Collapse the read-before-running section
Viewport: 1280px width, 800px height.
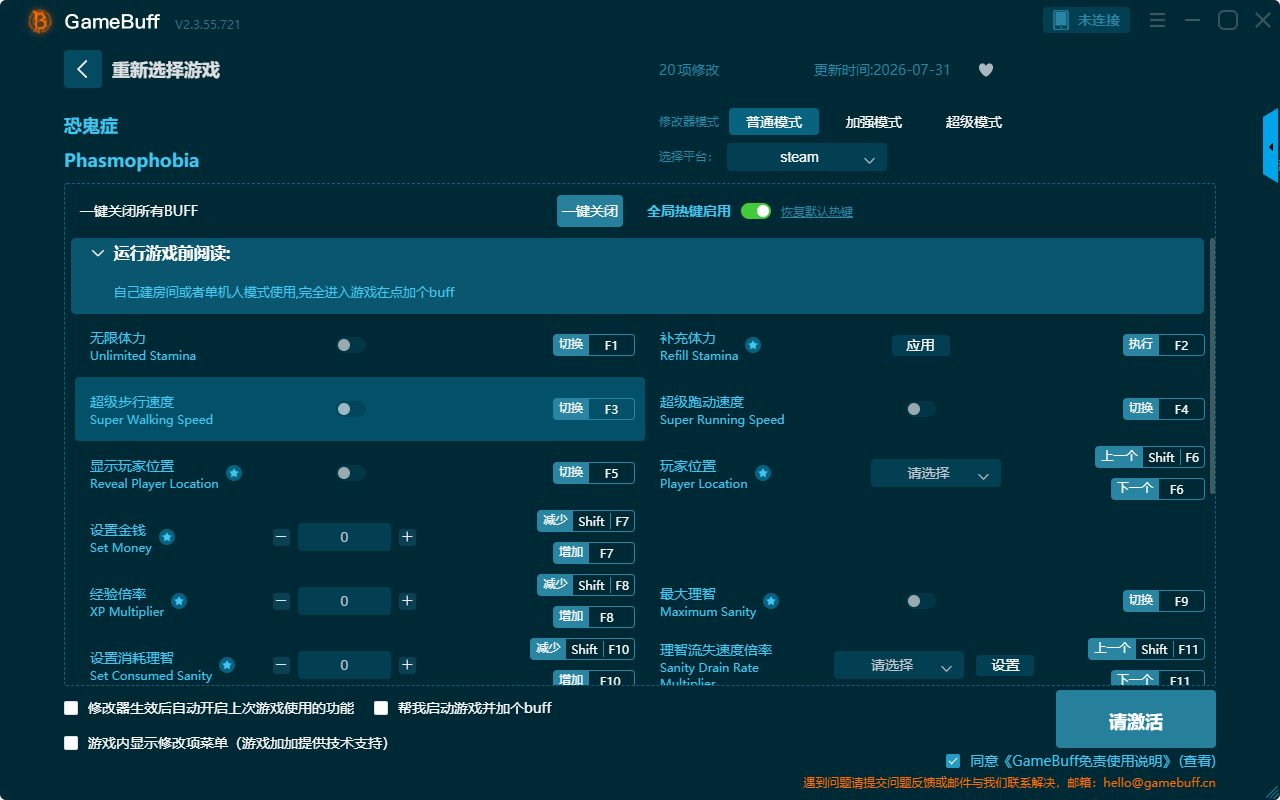tap(98, 254)
